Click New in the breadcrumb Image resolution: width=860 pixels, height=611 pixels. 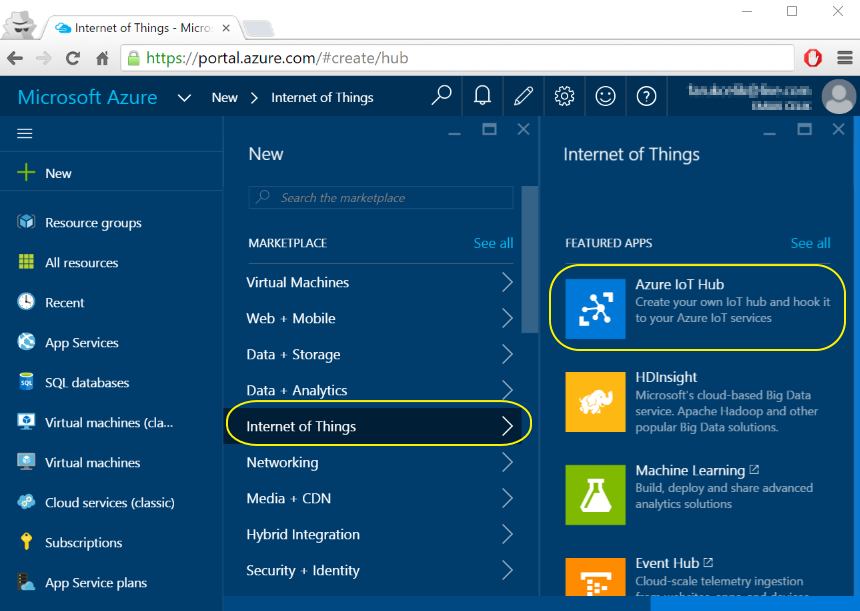pos(224,98)
